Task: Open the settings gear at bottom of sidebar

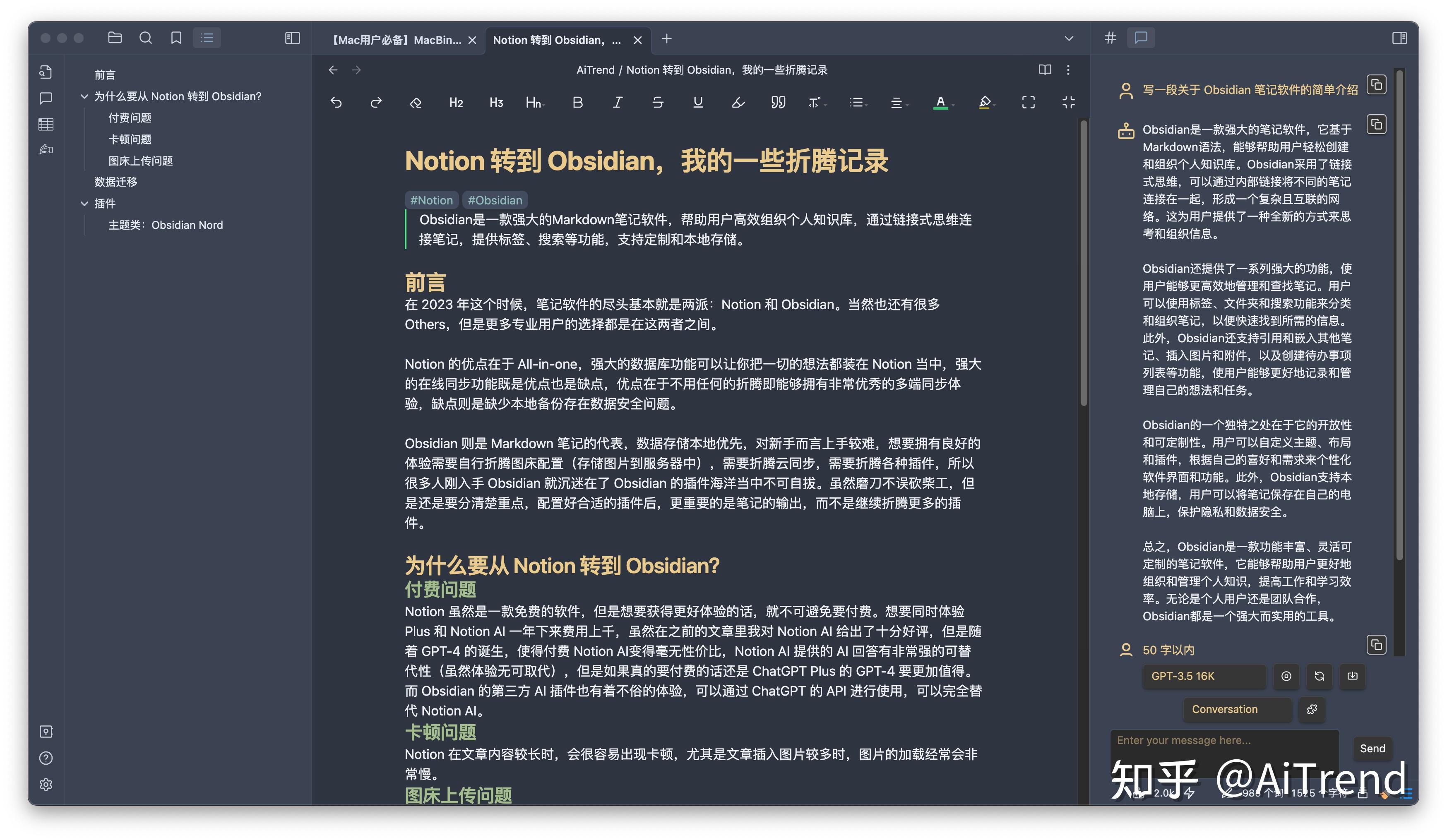Action: (46, 785)
